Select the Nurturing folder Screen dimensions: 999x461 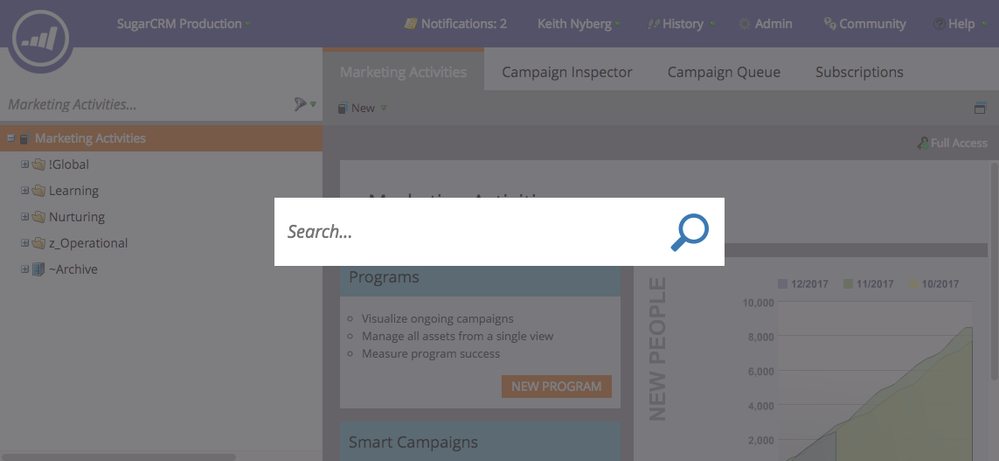click(x=76, y=216)
